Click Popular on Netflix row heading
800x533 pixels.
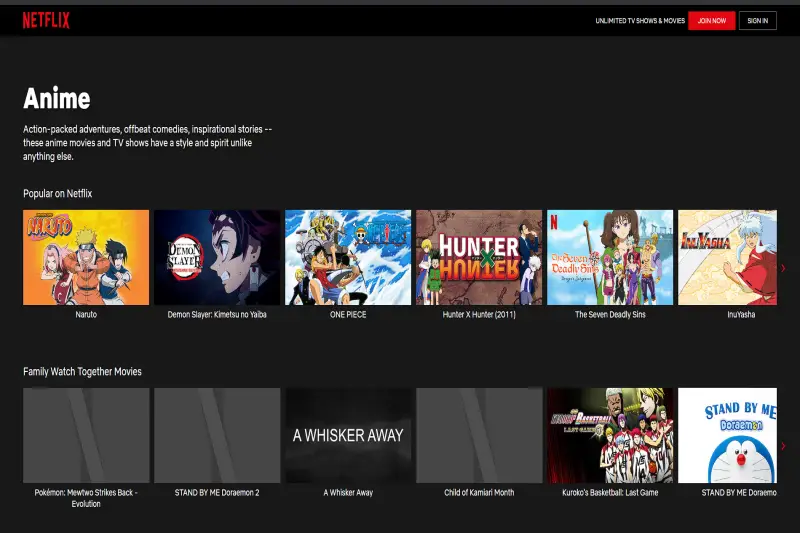tap(58, 193)
